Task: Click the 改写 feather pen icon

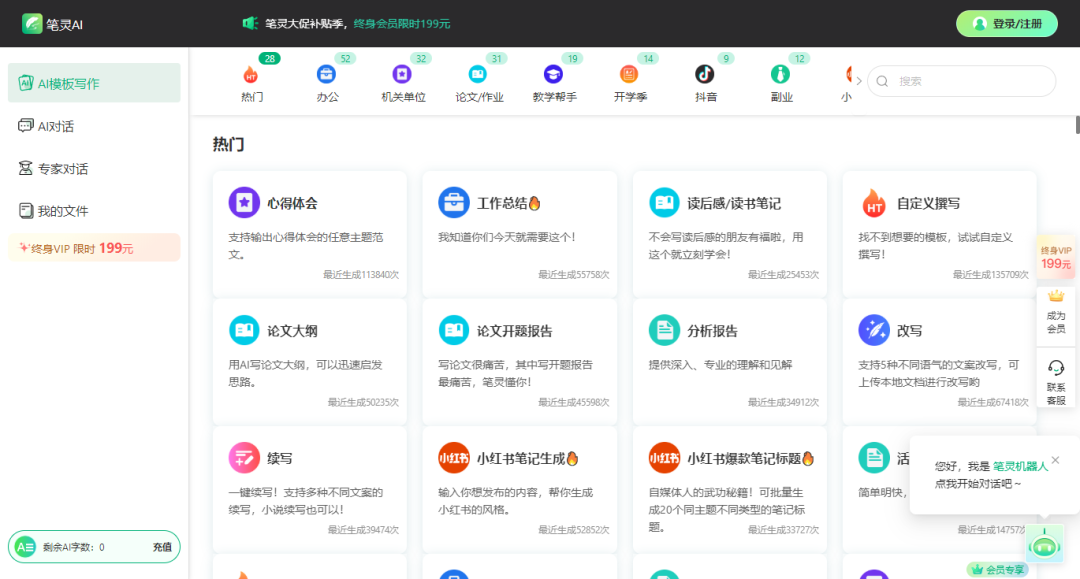Action: tap(874, 330)
